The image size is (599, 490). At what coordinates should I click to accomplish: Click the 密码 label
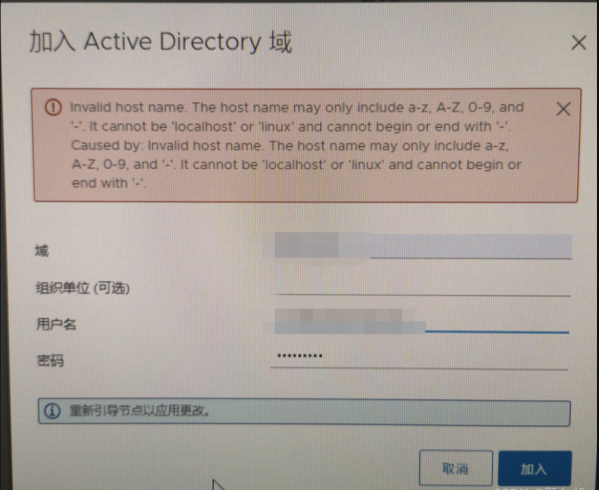50,360
